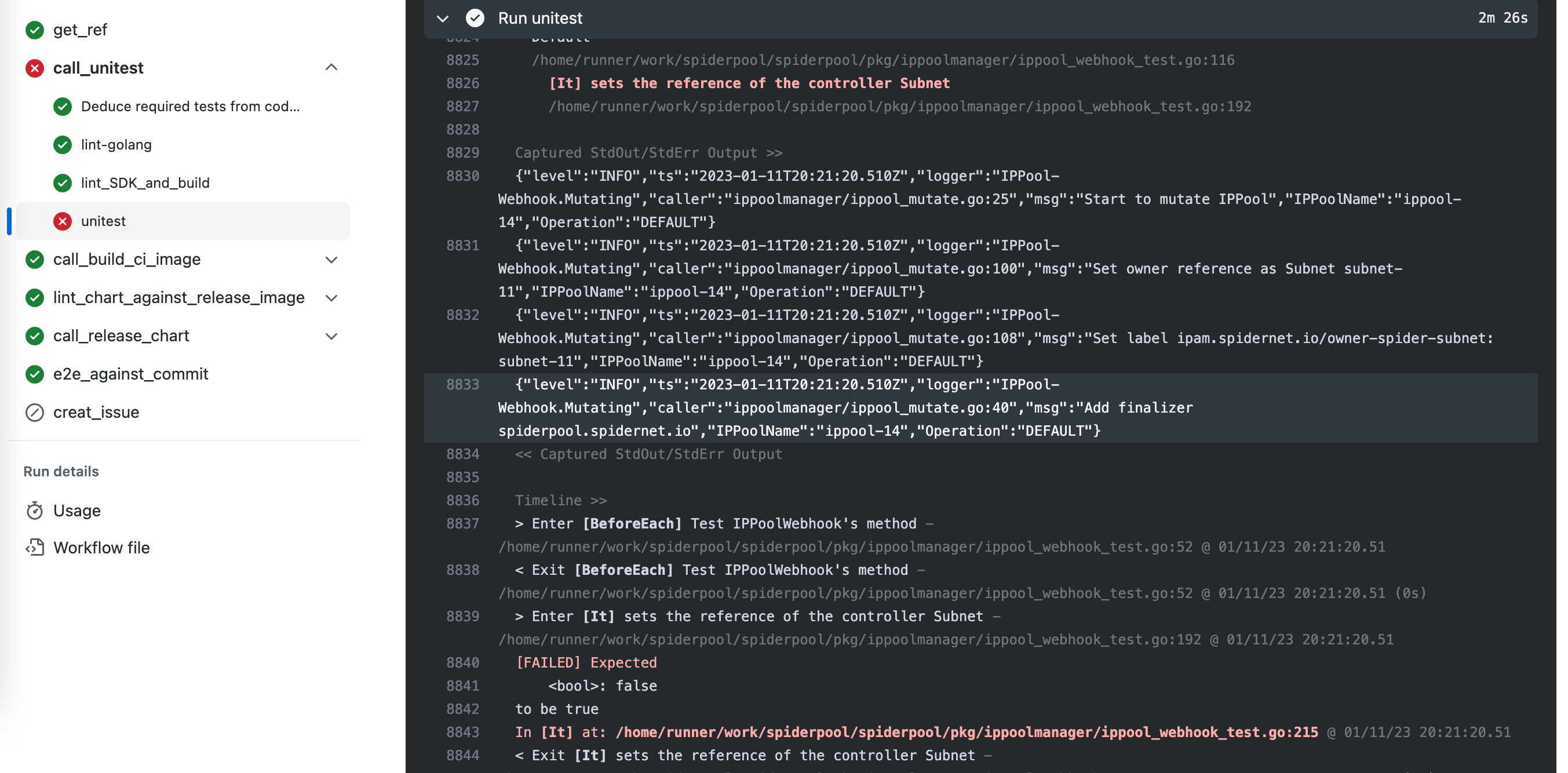Open the unitest step logs
Viewport: 1568px width, 773px height.
[x=104, y=221]
